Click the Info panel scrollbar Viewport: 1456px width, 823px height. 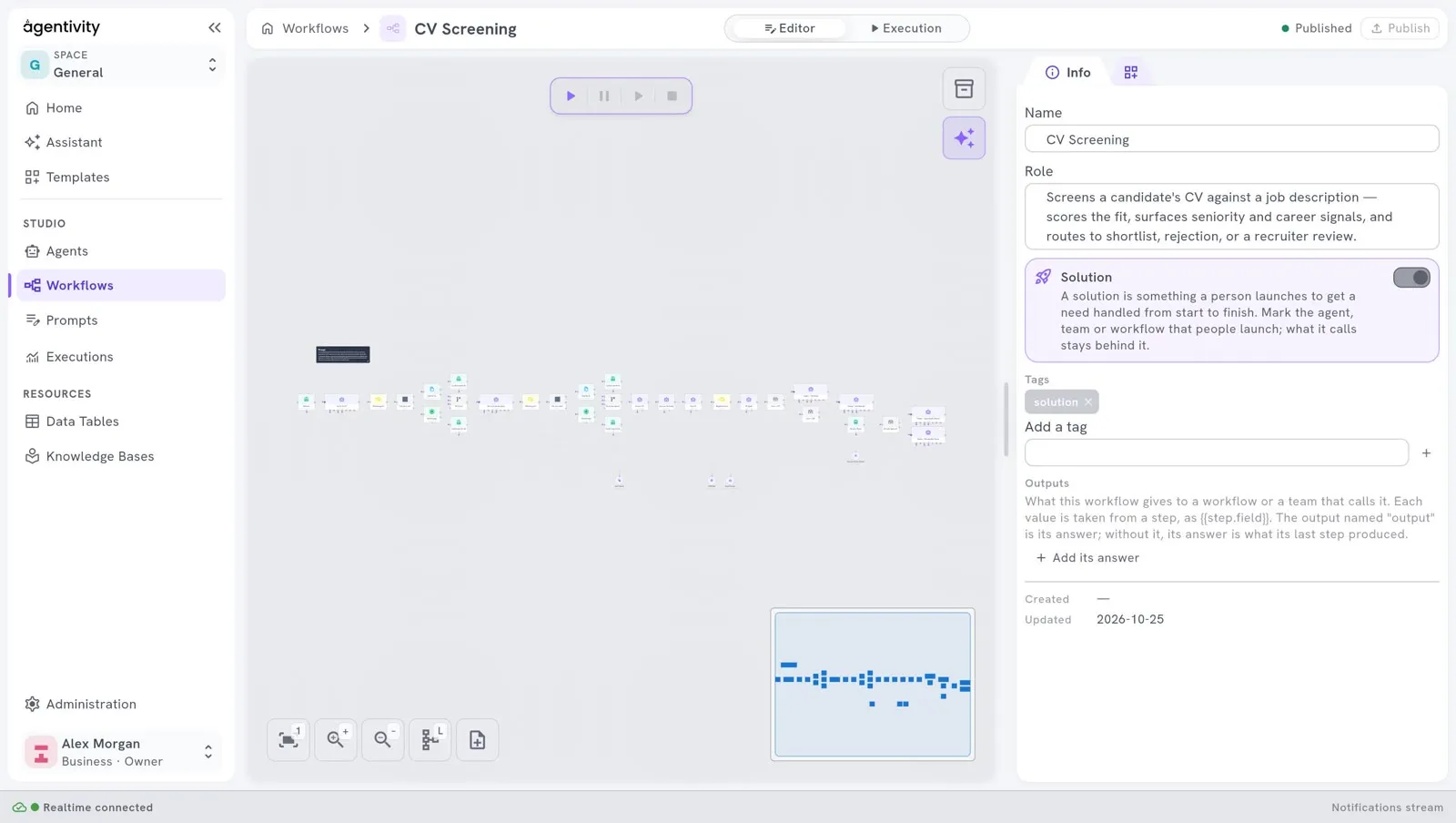1006,420
